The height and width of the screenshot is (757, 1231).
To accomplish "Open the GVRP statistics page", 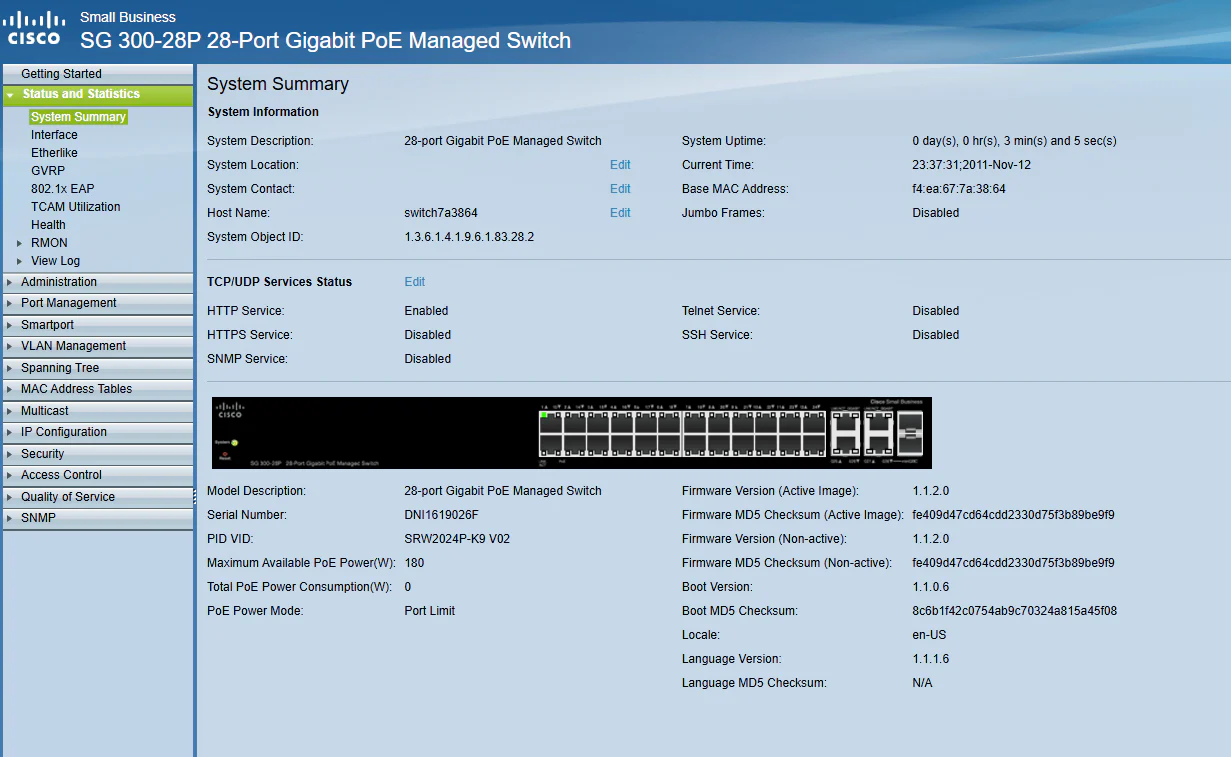I will click(x=48, y=171).
